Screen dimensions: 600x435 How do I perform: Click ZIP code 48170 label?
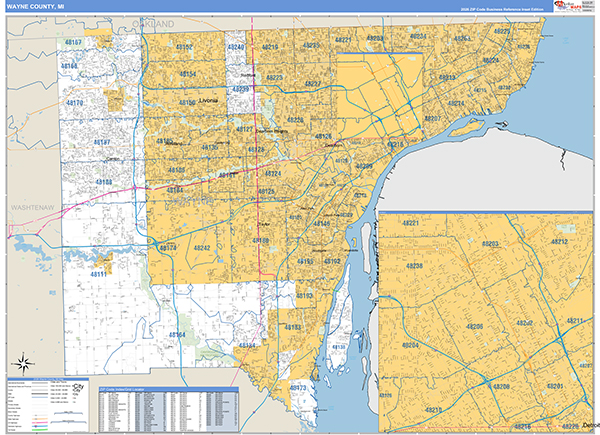(x=77, y=103)
